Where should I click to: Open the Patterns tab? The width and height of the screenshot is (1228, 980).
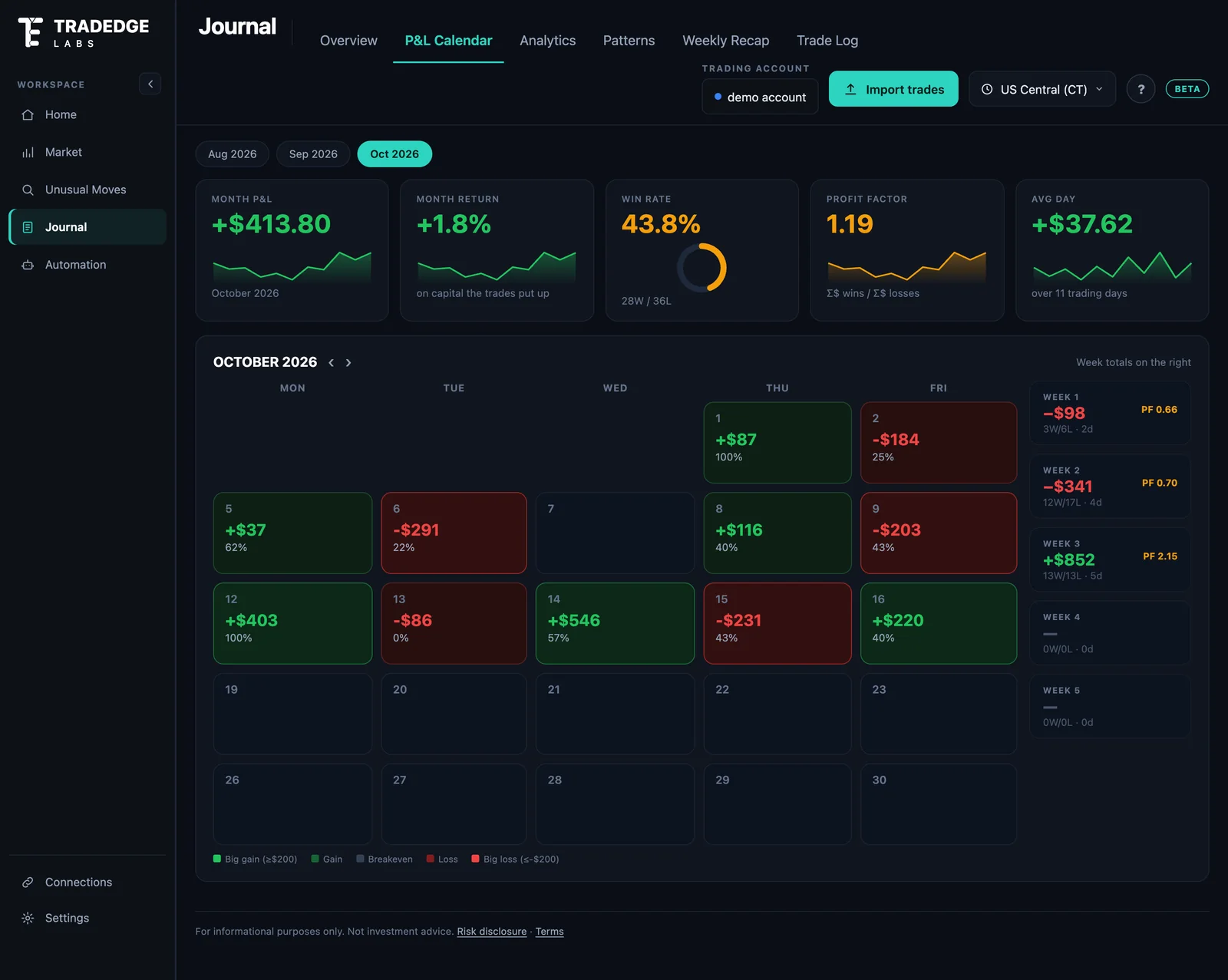pyautogui.click(x=629, y=41)
